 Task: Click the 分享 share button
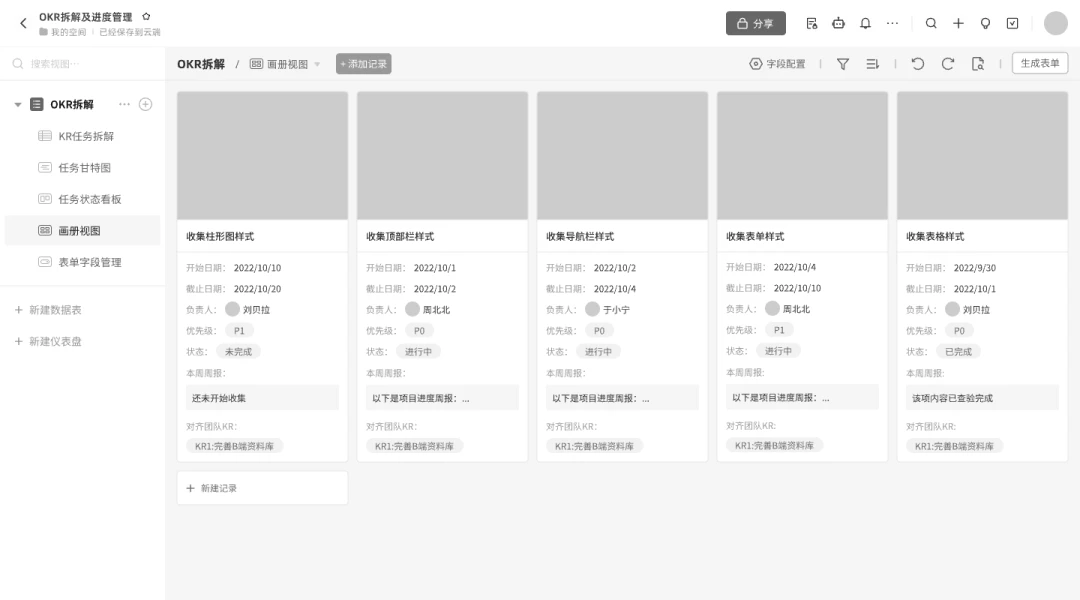click(756, 23)
